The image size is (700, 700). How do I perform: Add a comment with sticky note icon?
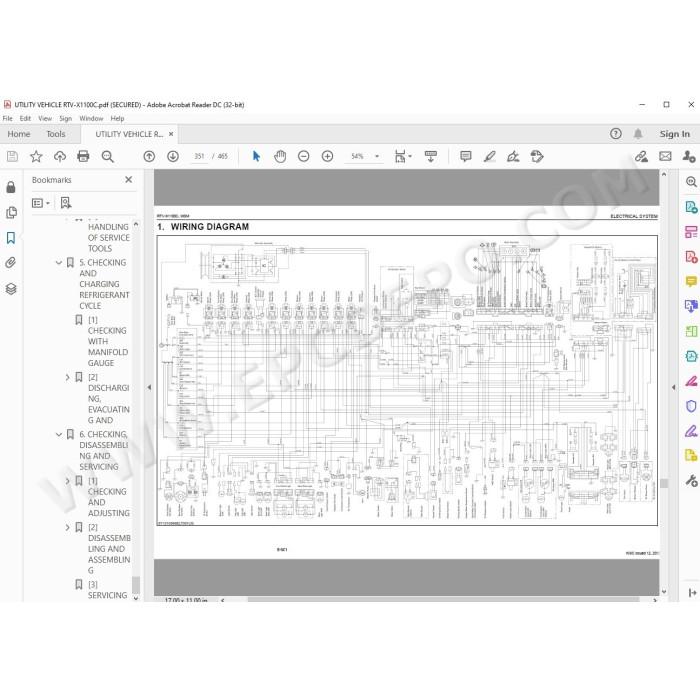466,156
